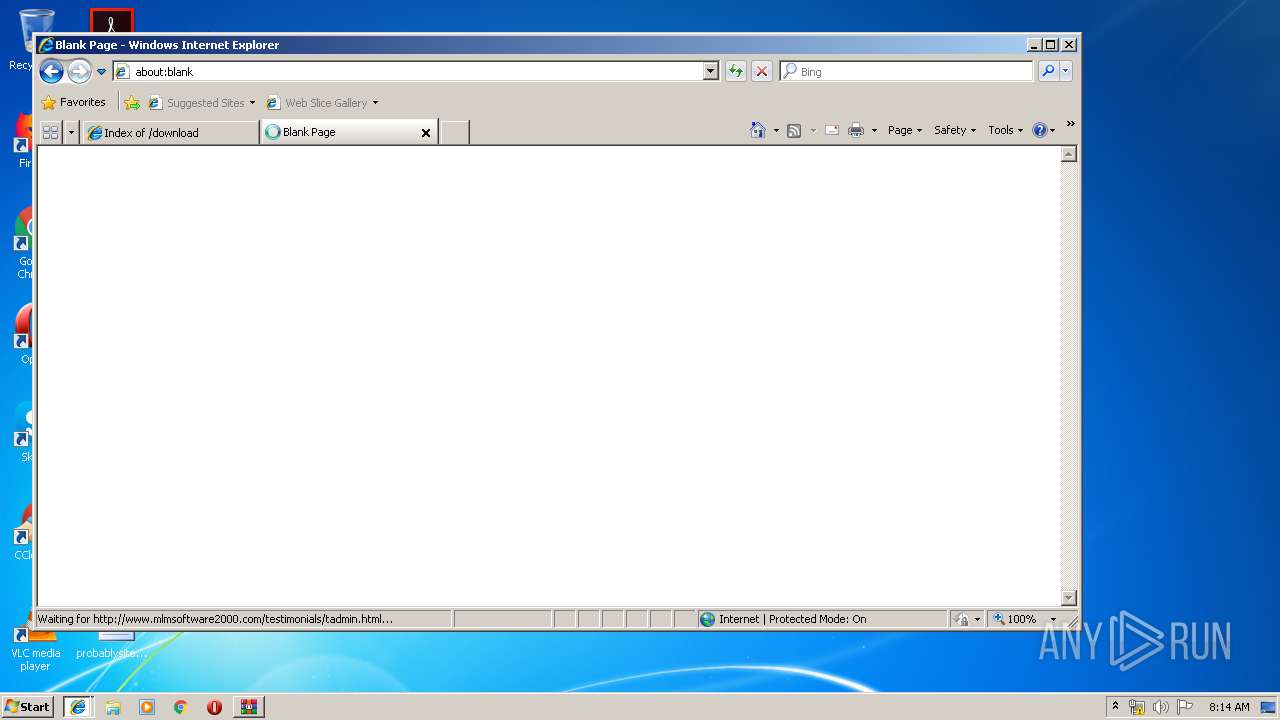
Task: Click the Help question mark icon
Action: 1040,130
